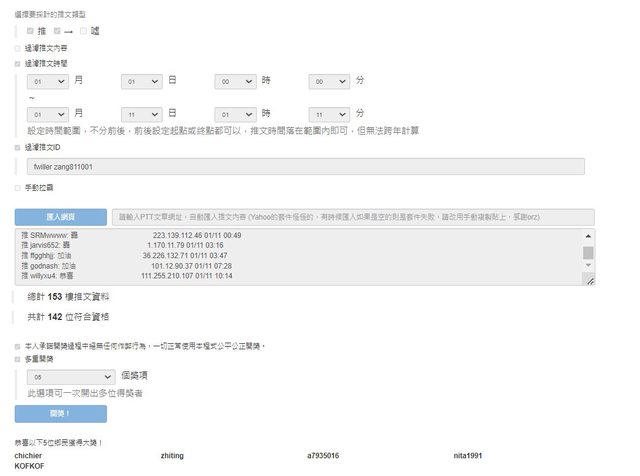Open the start month dropdown
Image resolution: width=640 pixels, height=476 pixels.
point(48,82)
